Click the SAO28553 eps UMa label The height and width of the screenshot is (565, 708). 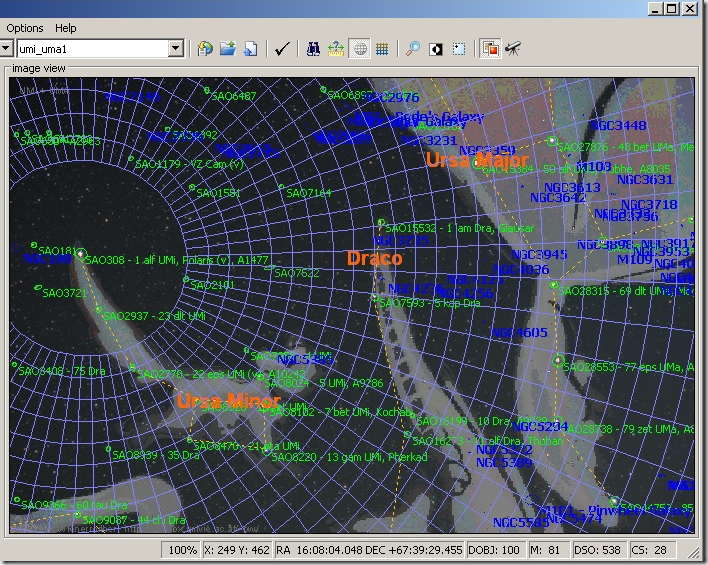point(628,367)
